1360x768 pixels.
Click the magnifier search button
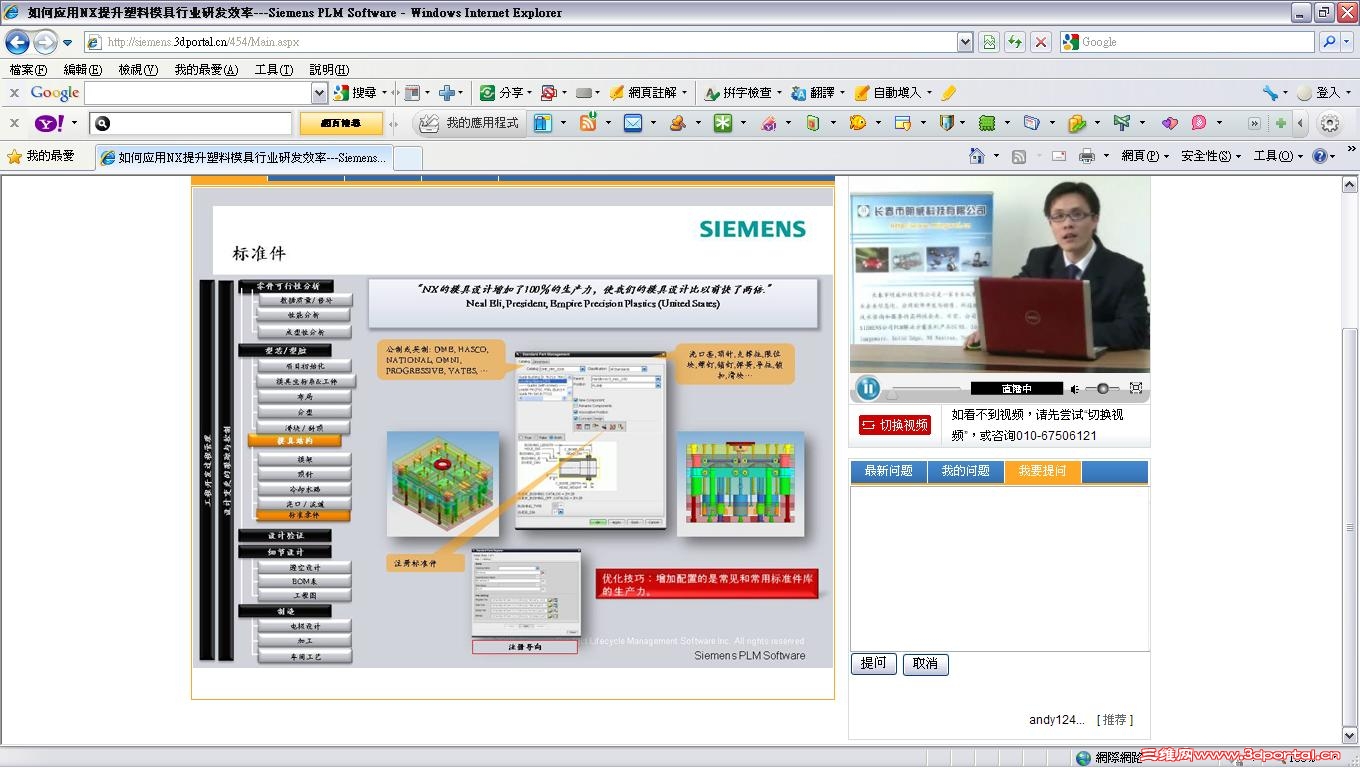(x=1329, y=42)
